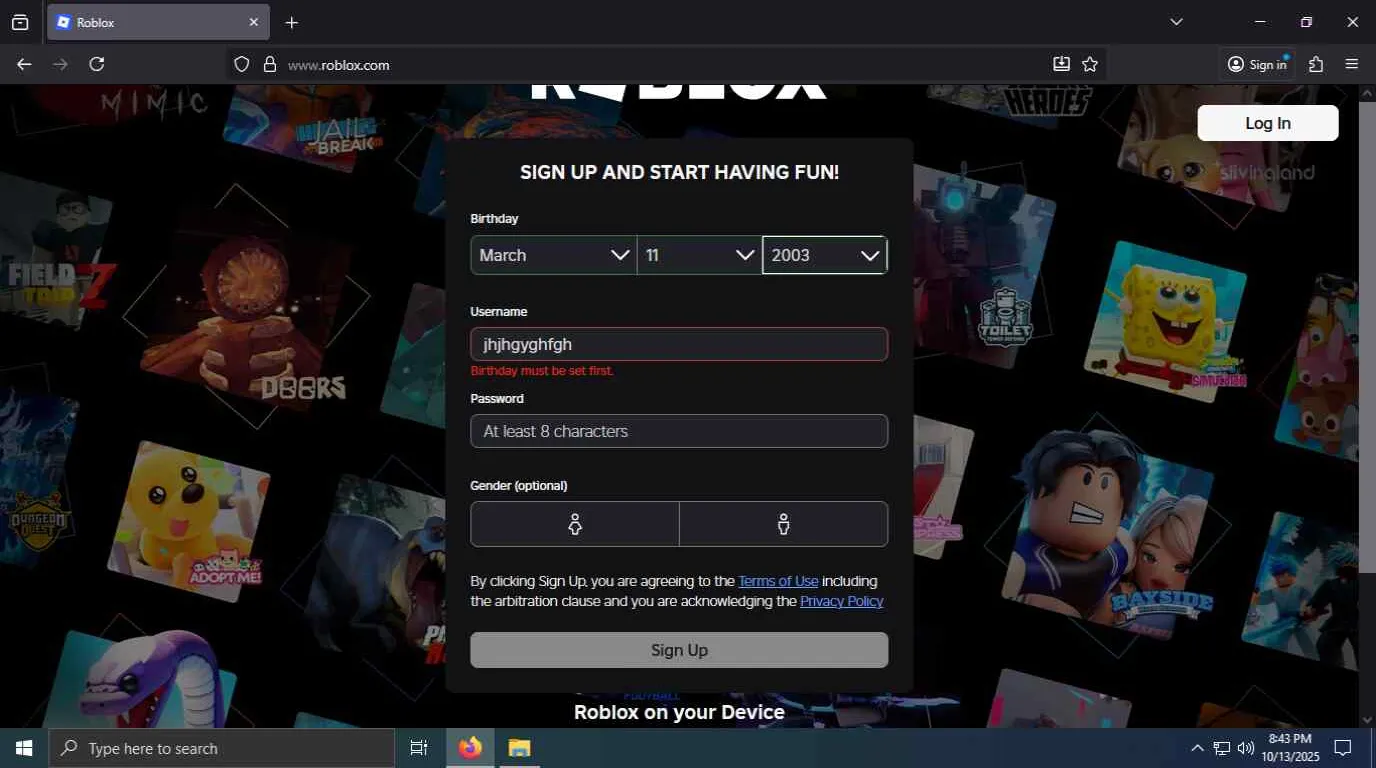
Task: Close the Roblox tab
Action: [253, 22]
